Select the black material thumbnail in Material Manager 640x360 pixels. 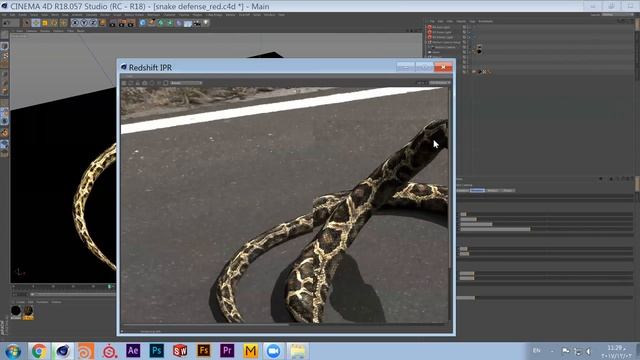[x=16, y=311]
